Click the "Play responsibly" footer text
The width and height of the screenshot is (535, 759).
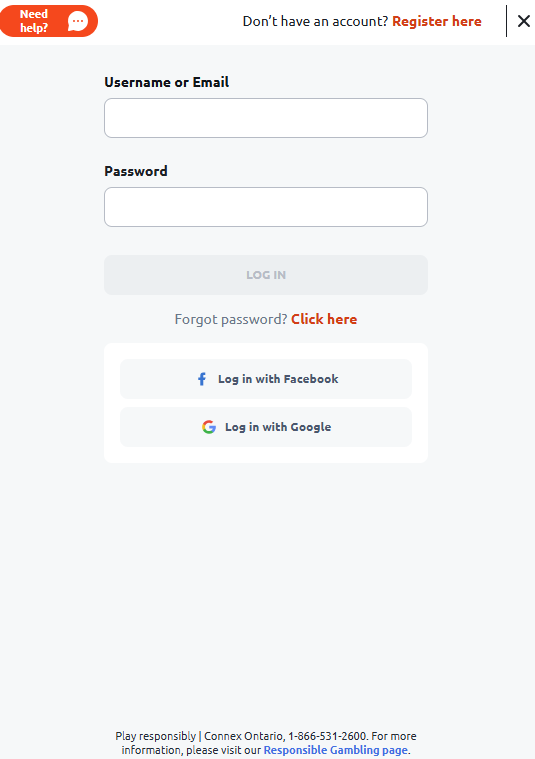click(155, 736)
